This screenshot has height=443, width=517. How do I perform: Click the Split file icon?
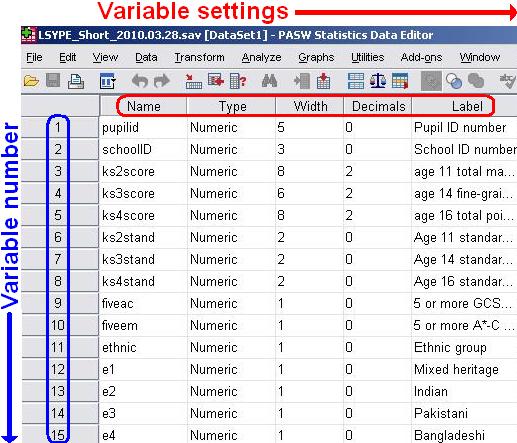pyautogui.click(x=356, y=81)
